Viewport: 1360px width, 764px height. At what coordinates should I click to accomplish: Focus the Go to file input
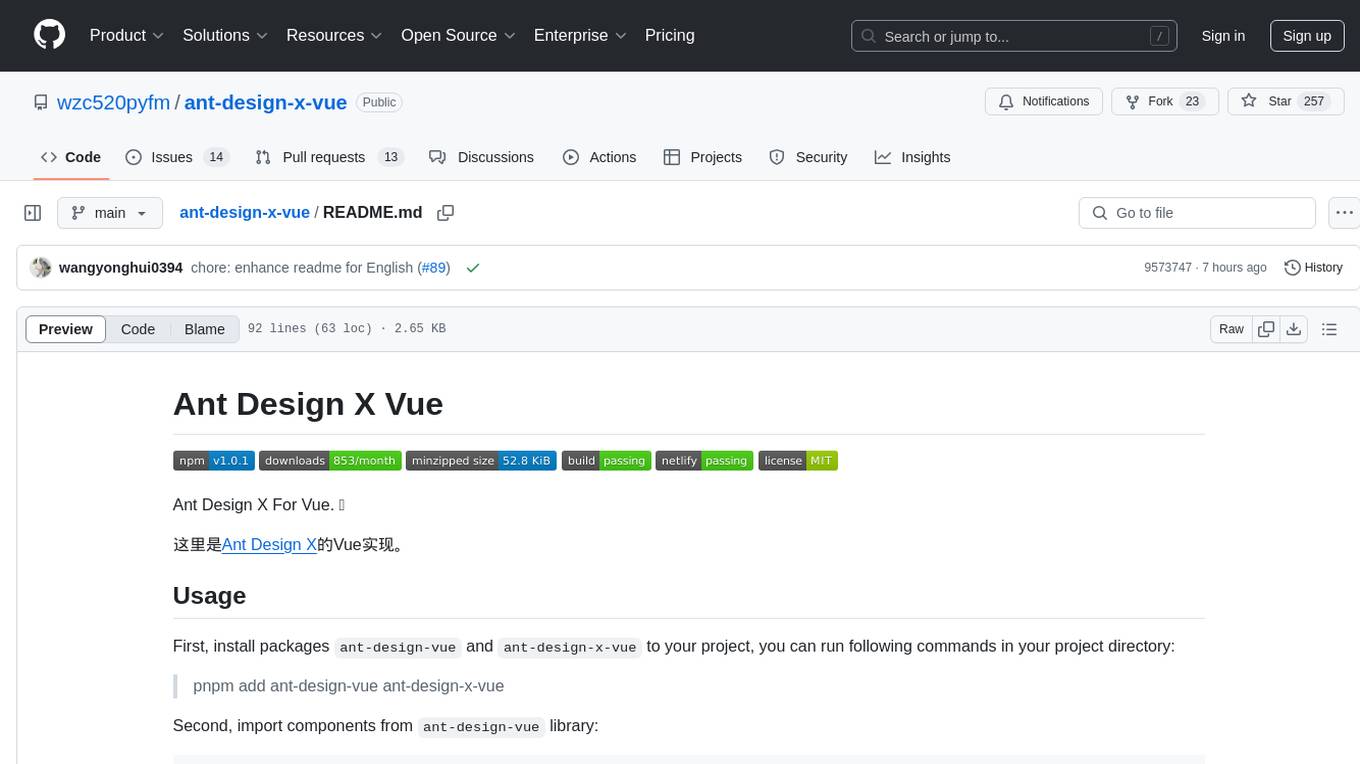tap(1197, 213)
